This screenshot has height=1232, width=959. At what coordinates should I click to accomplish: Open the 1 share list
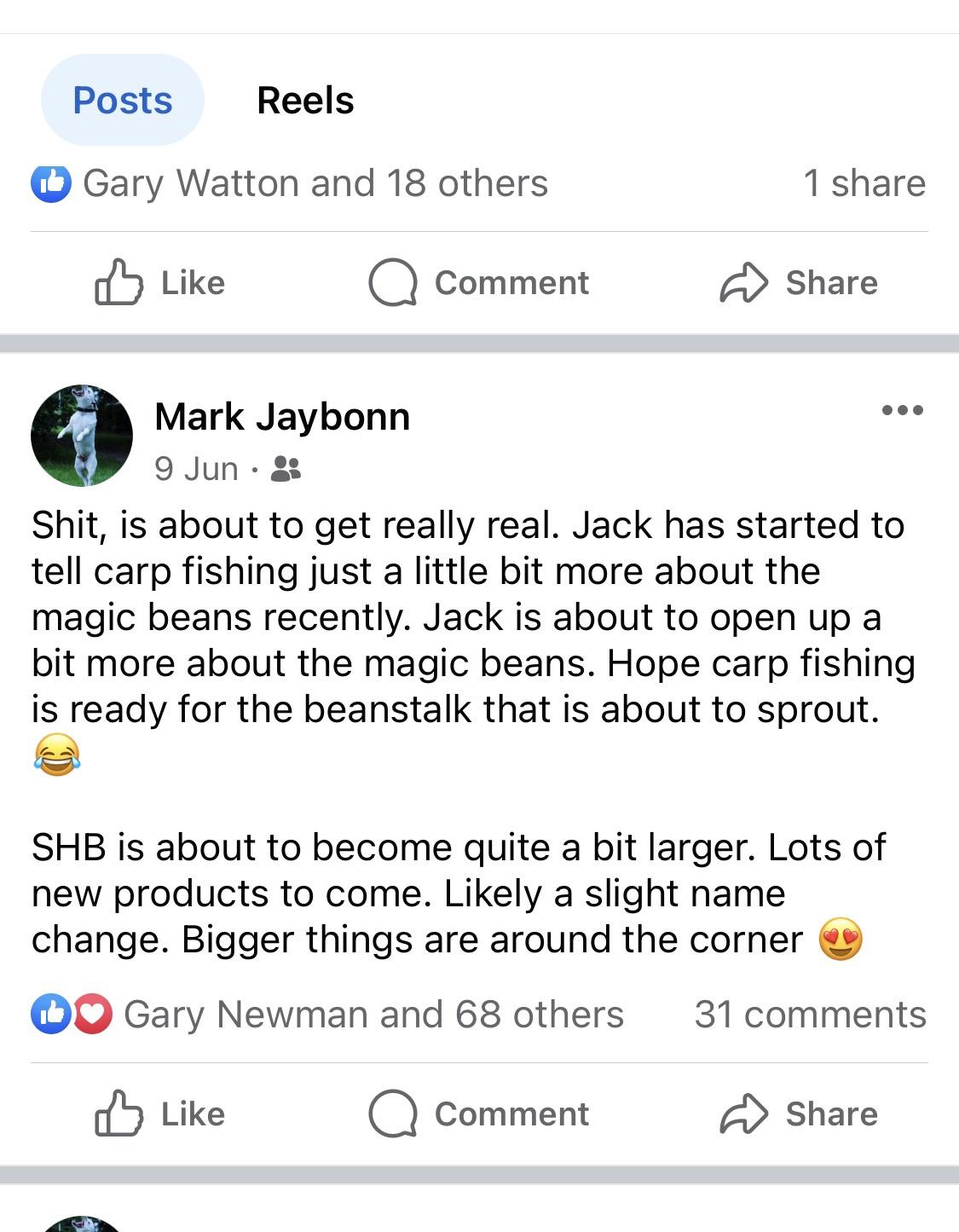(x=864, y=183)
